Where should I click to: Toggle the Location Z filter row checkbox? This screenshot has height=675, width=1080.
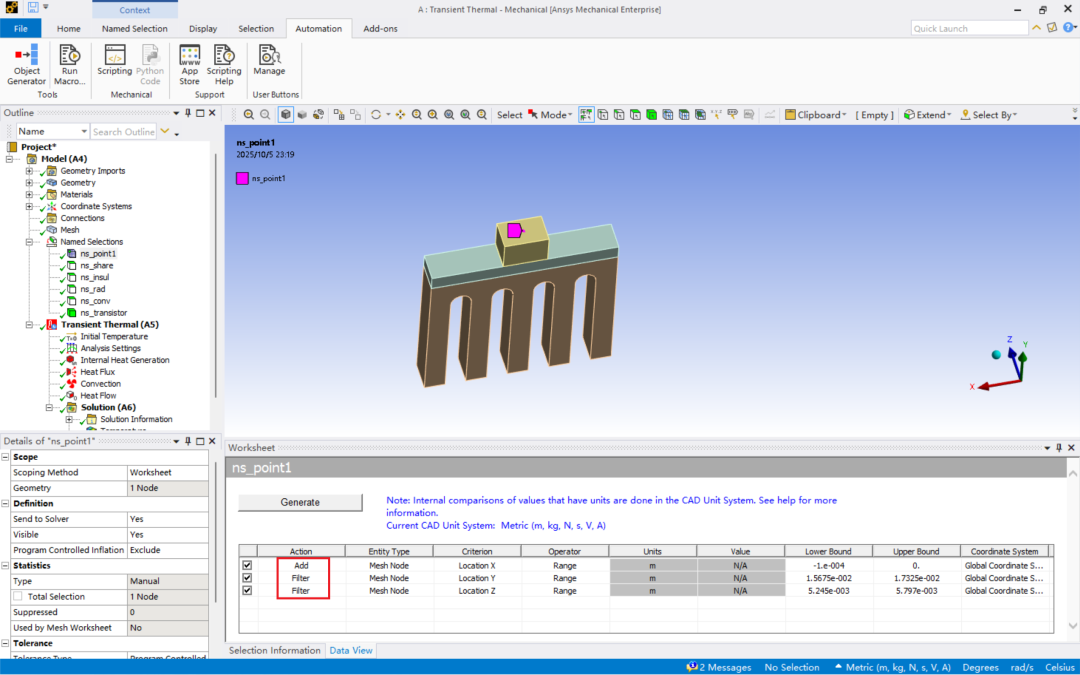pos(247,591)
